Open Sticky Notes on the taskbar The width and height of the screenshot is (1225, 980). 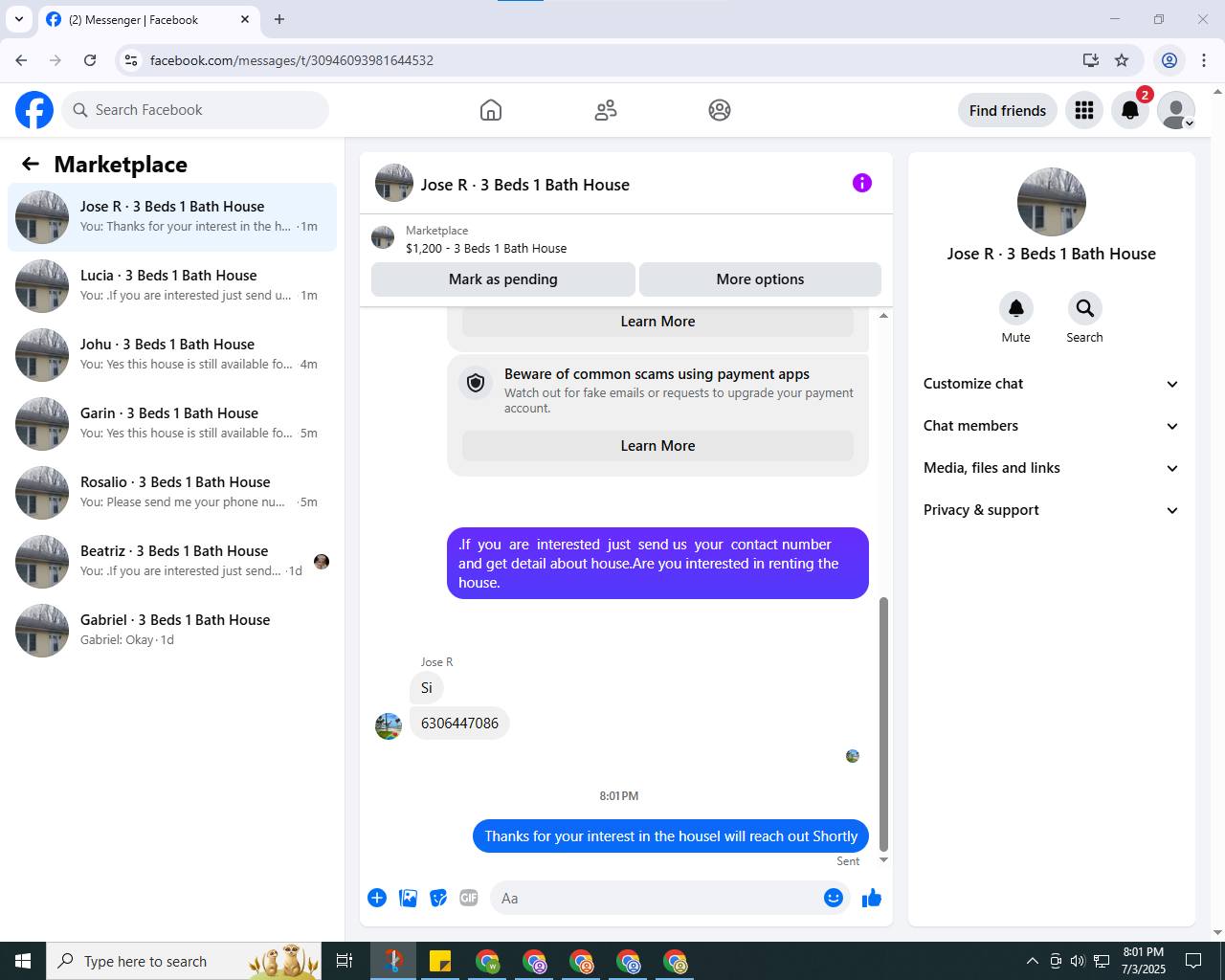click(440, 961)
